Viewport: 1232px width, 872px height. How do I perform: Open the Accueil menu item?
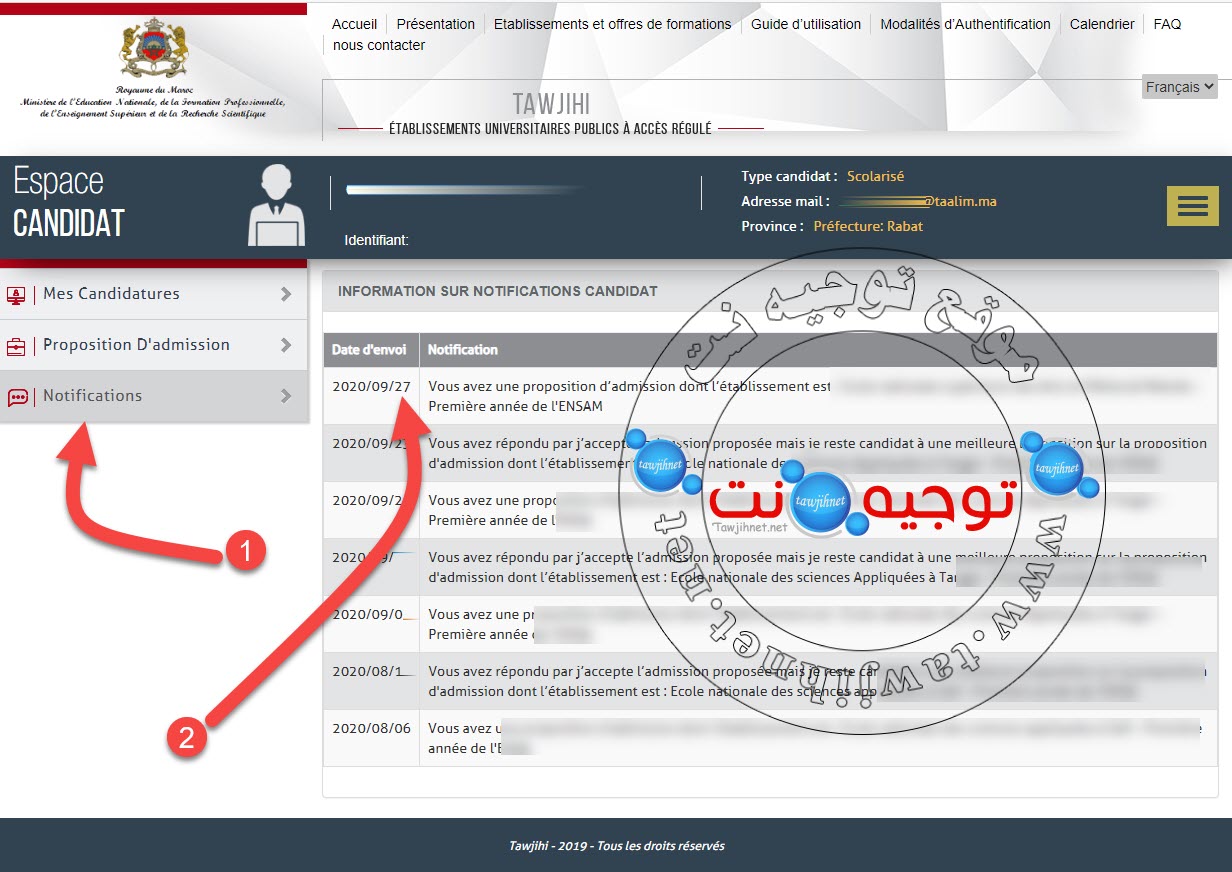pos(354,24)
